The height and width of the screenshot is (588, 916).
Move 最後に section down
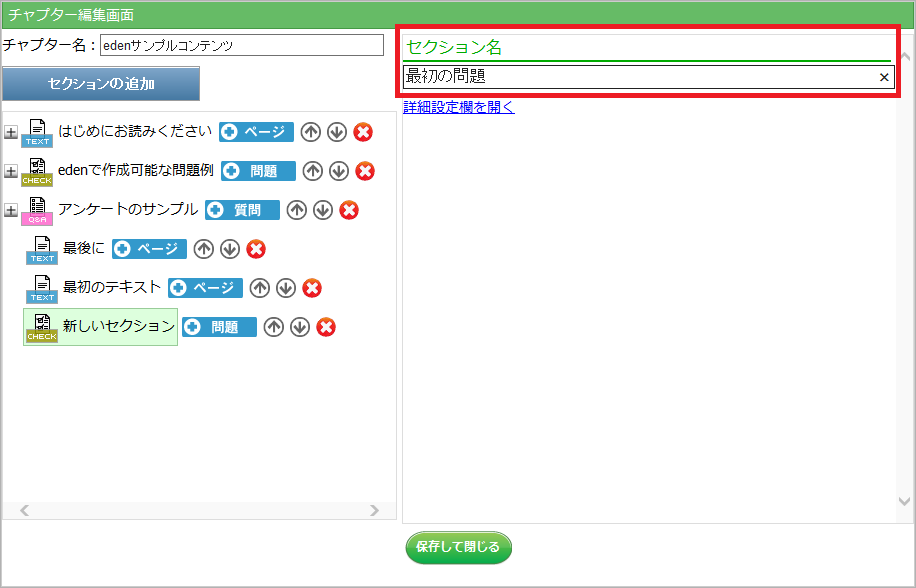click(230, 249)
